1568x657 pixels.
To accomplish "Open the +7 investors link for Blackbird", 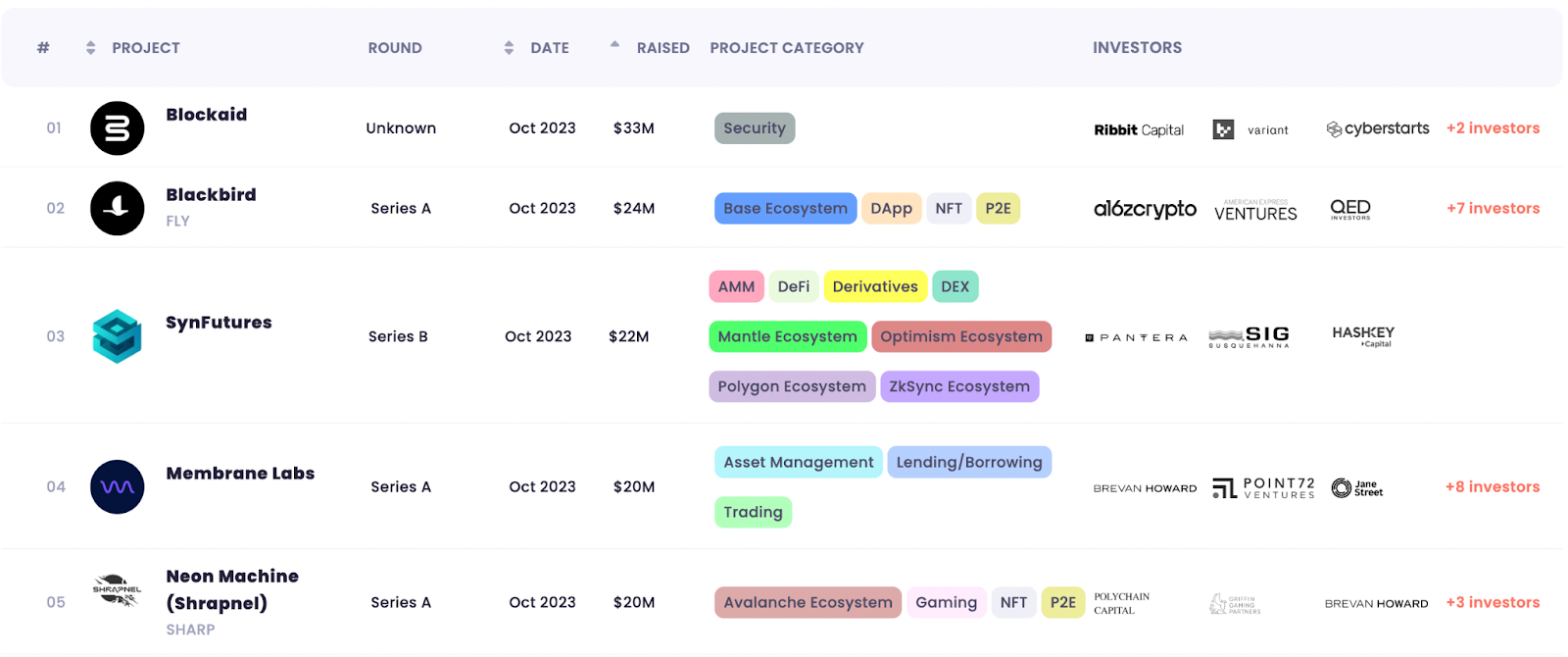I will coord(1493,209).
